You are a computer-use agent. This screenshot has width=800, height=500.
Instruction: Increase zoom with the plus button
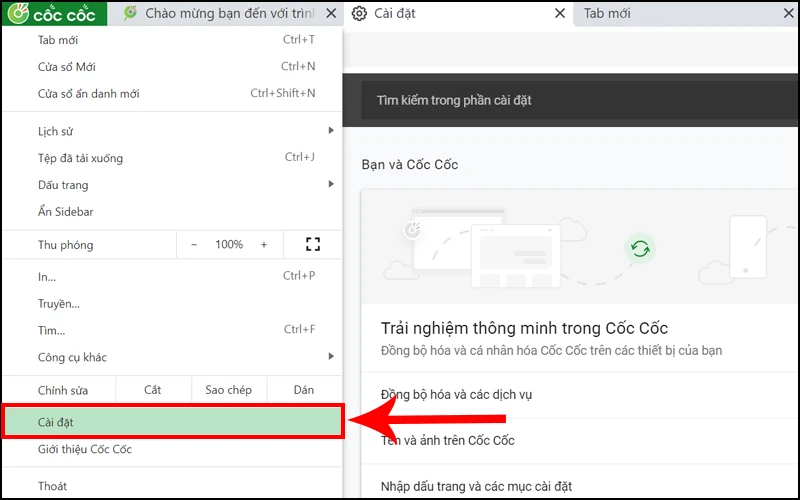pyautogui.click(x=264, y=245)
